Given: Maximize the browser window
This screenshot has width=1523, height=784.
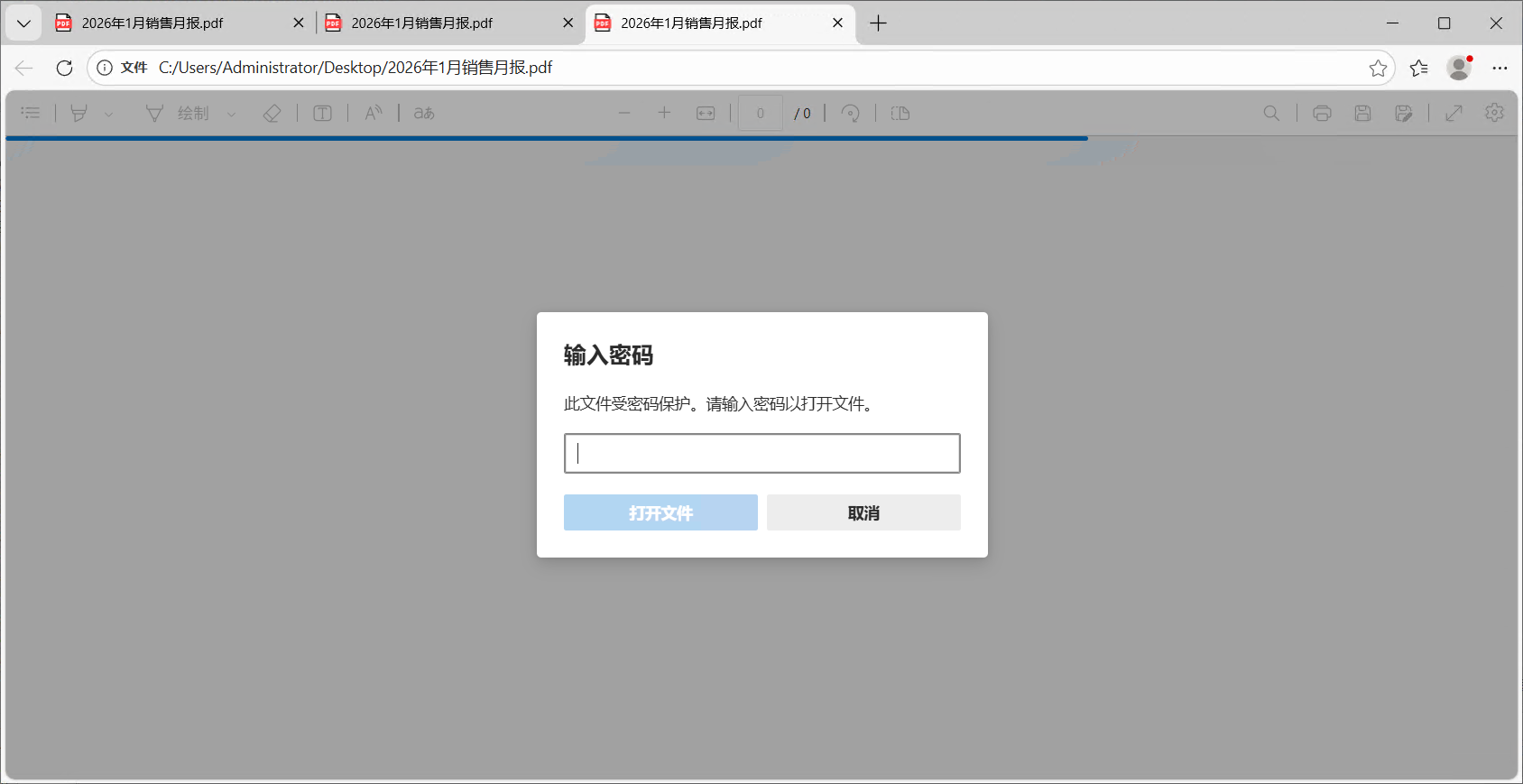Looking at the screenshot, I should [1444, 23].
